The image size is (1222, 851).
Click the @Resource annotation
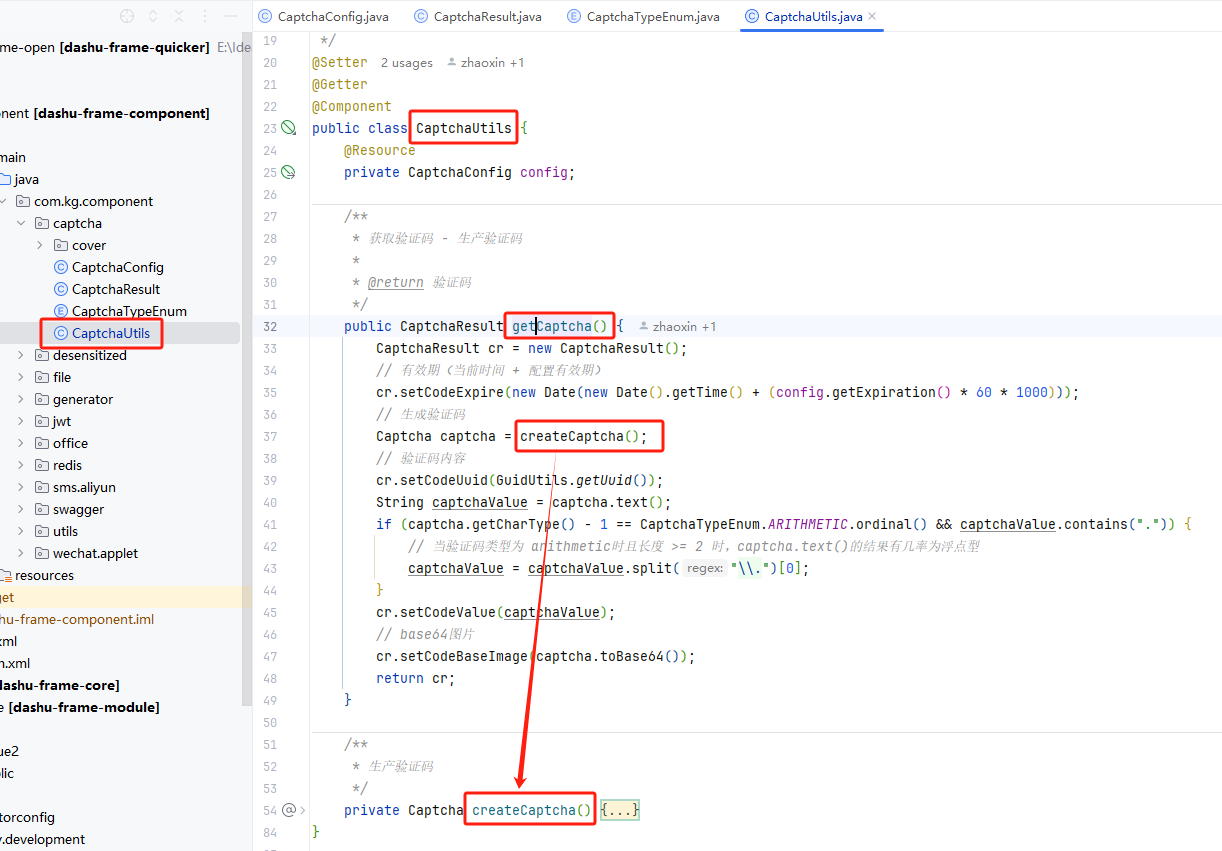coord(380,150)
